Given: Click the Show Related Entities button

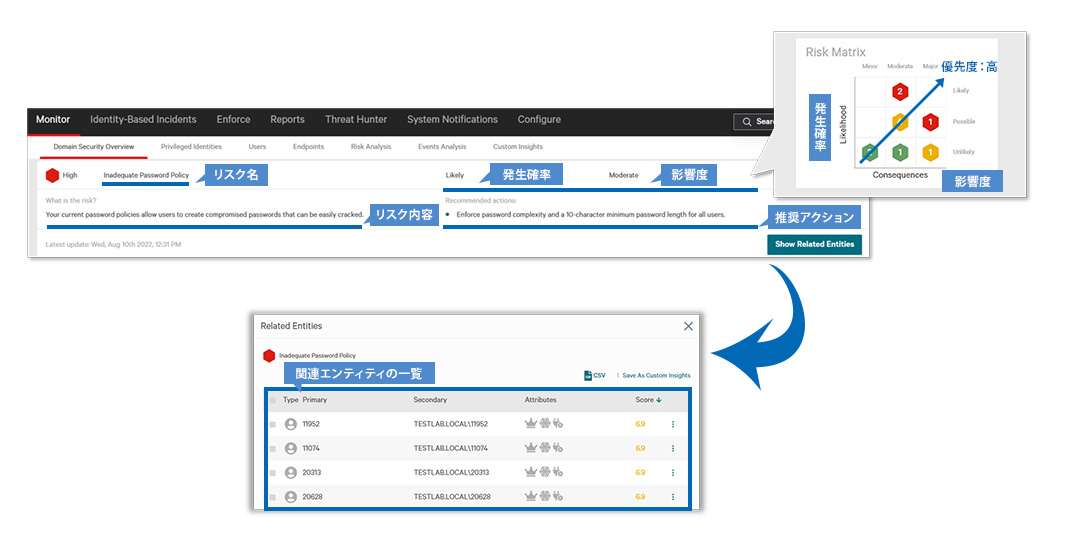Looking at the screenshot, I should coord(813,244).
